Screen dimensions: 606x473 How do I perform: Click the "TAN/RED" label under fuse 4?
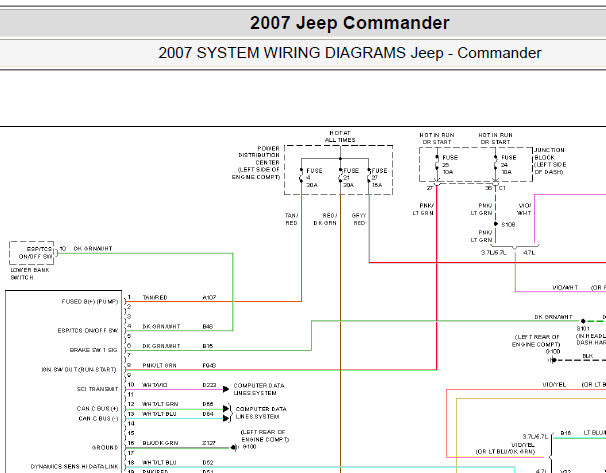pyautogui.click(x=291, y=219)
